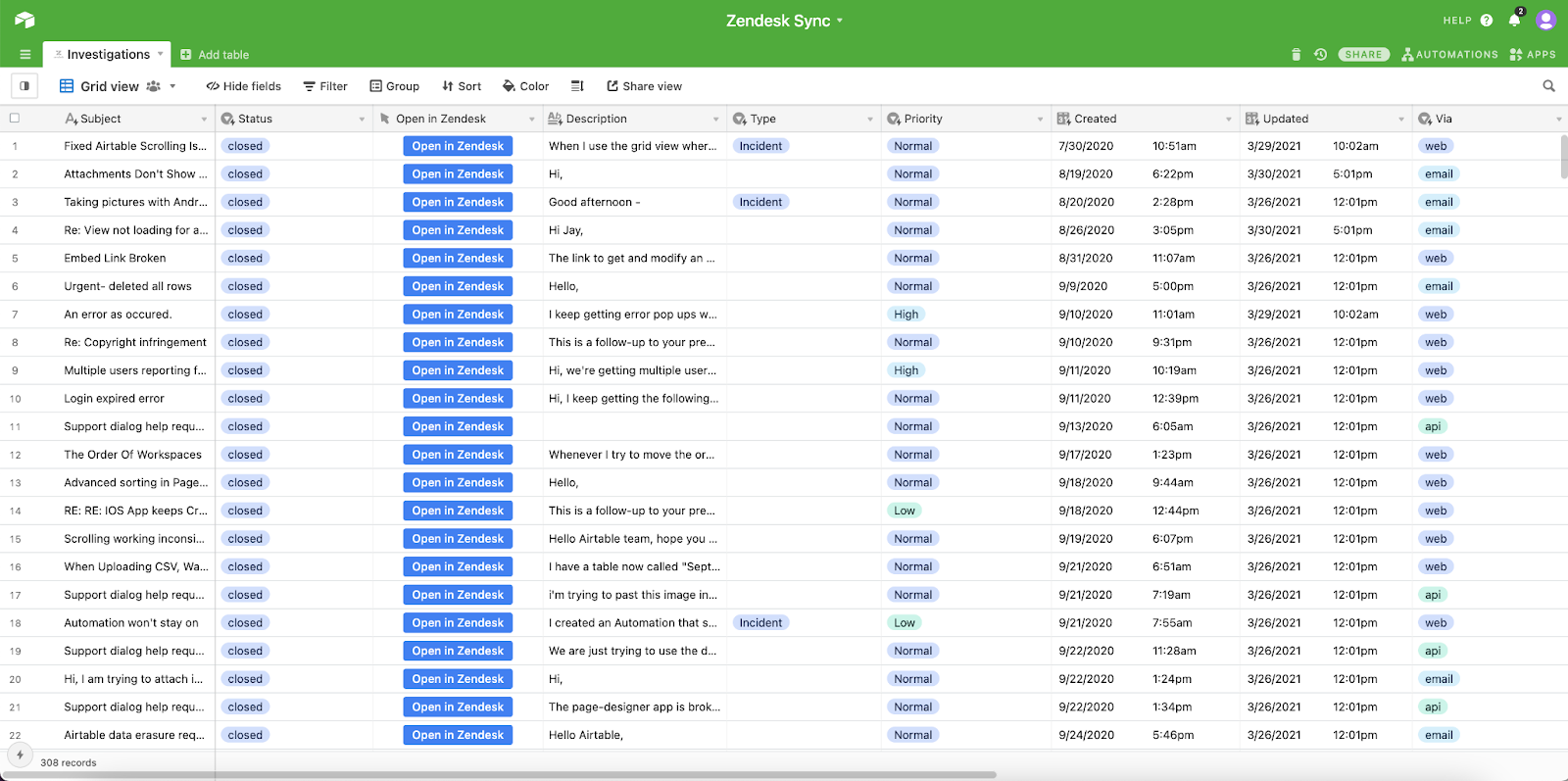The image size is (1568, 781).
Task: Select the 'Embed Link Broken' subject cell
Action: point(116,259)
